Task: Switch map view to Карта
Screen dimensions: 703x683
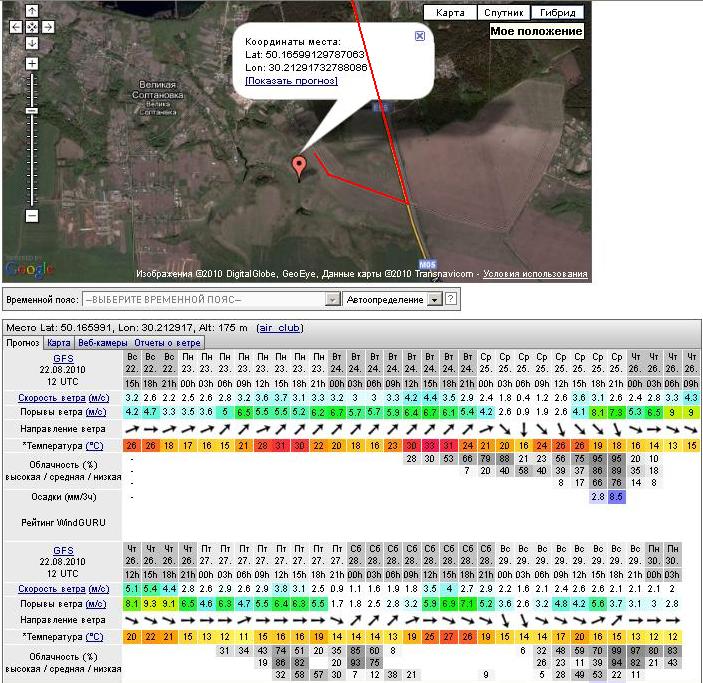Action: pyautogui.click(x=450, y=13)
